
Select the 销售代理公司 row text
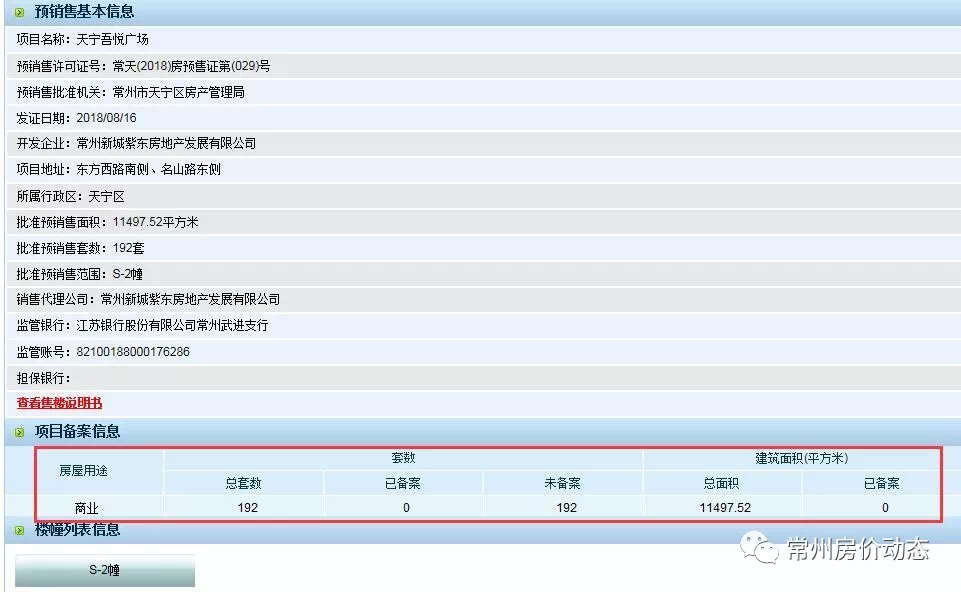click(148, 299)
